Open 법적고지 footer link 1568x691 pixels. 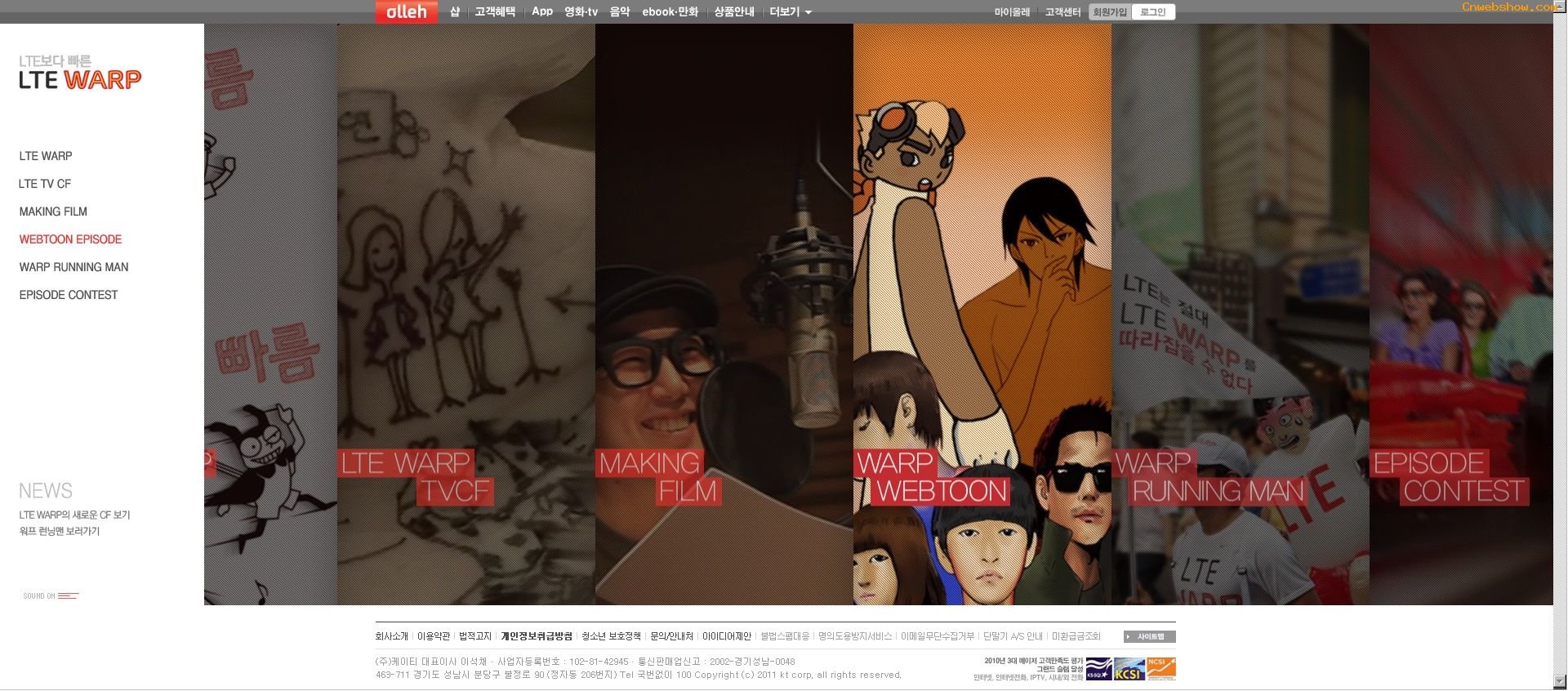pyautogui.click(x=475, y=636)
